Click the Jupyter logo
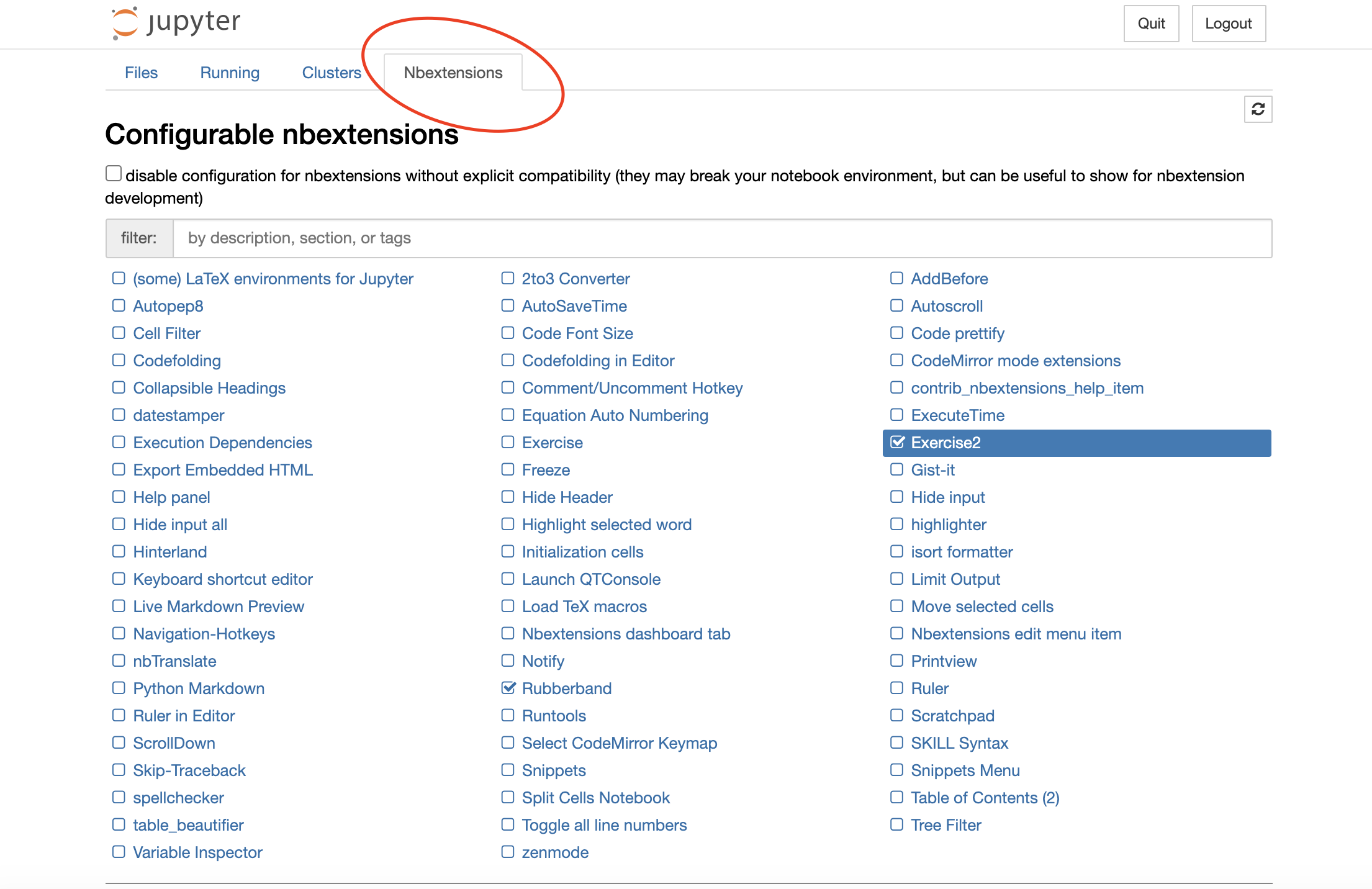This screenshot has height=889, width=1372. click(x=176, y=23)
